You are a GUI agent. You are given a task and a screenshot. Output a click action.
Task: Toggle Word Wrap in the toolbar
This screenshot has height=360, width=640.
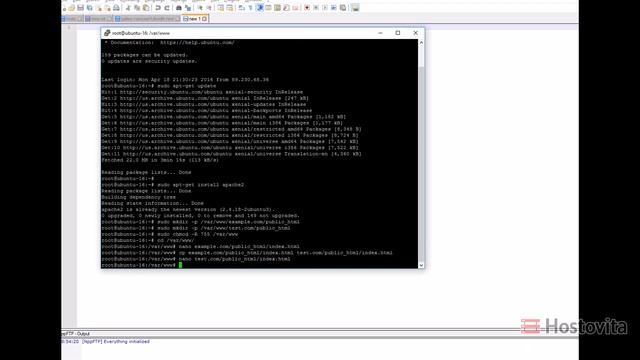[x=241, y=8]
